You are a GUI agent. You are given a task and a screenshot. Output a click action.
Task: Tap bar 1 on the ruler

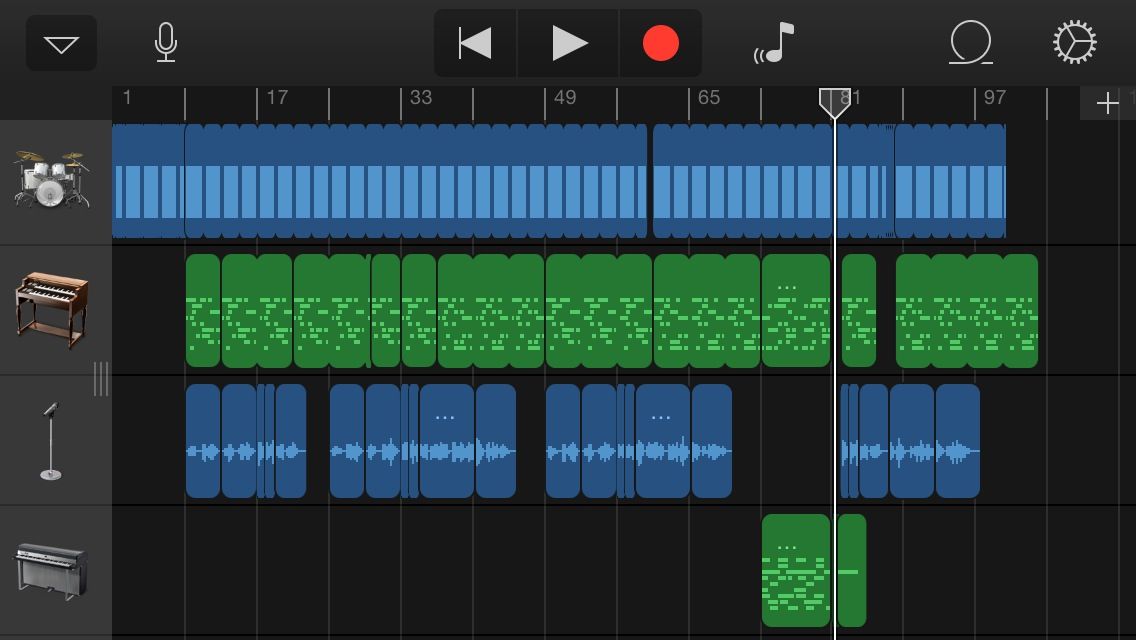tap(127, 97)
